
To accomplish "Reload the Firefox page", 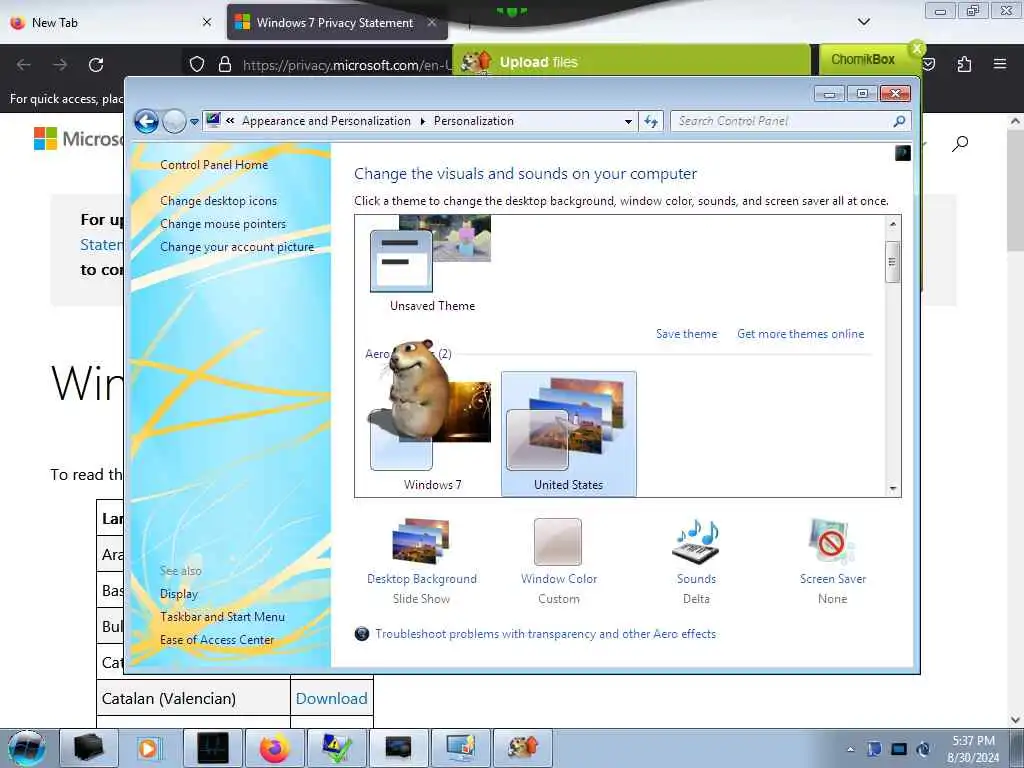I will tap(96, 65).
